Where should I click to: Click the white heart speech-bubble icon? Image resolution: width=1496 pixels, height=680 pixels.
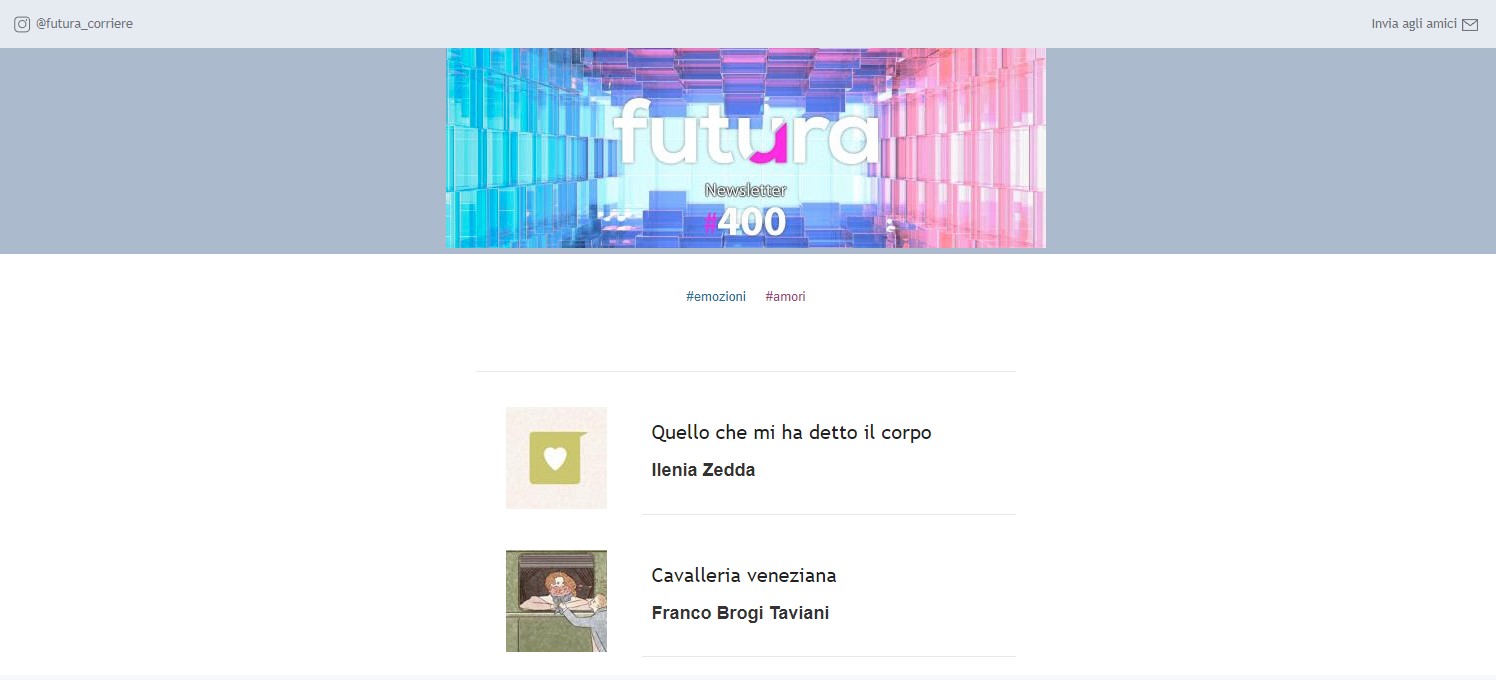point(555,458)
